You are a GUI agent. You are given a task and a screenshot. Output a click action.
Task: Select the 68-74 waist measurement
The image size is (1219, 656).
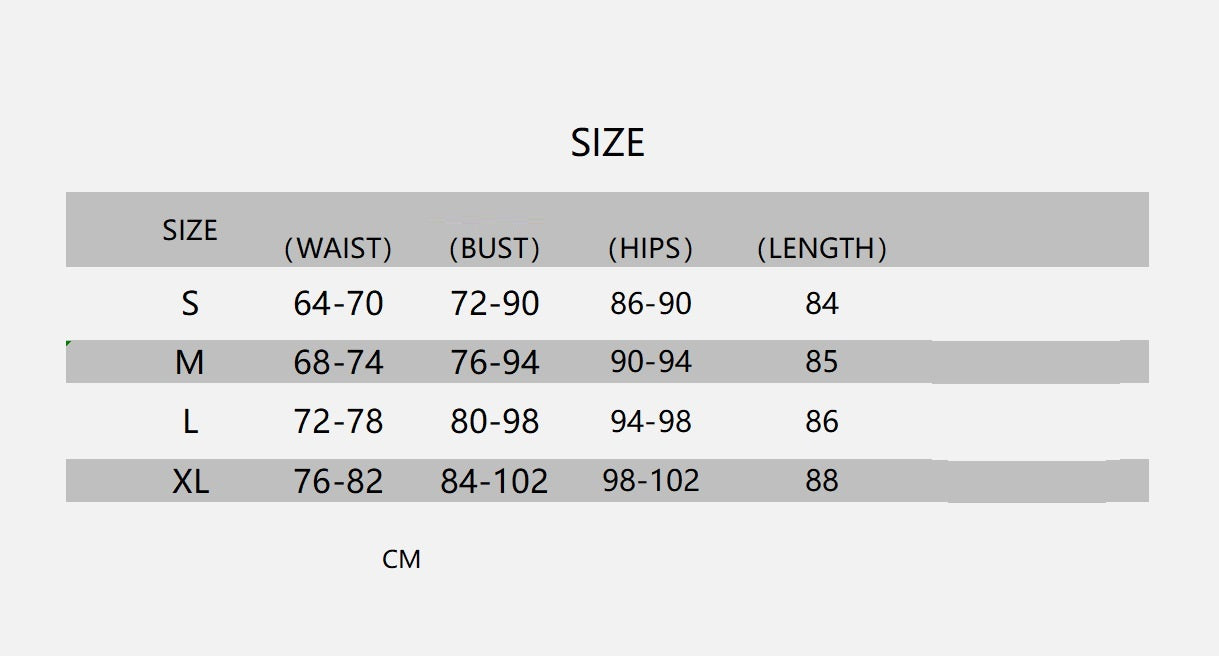coord(338,362)
